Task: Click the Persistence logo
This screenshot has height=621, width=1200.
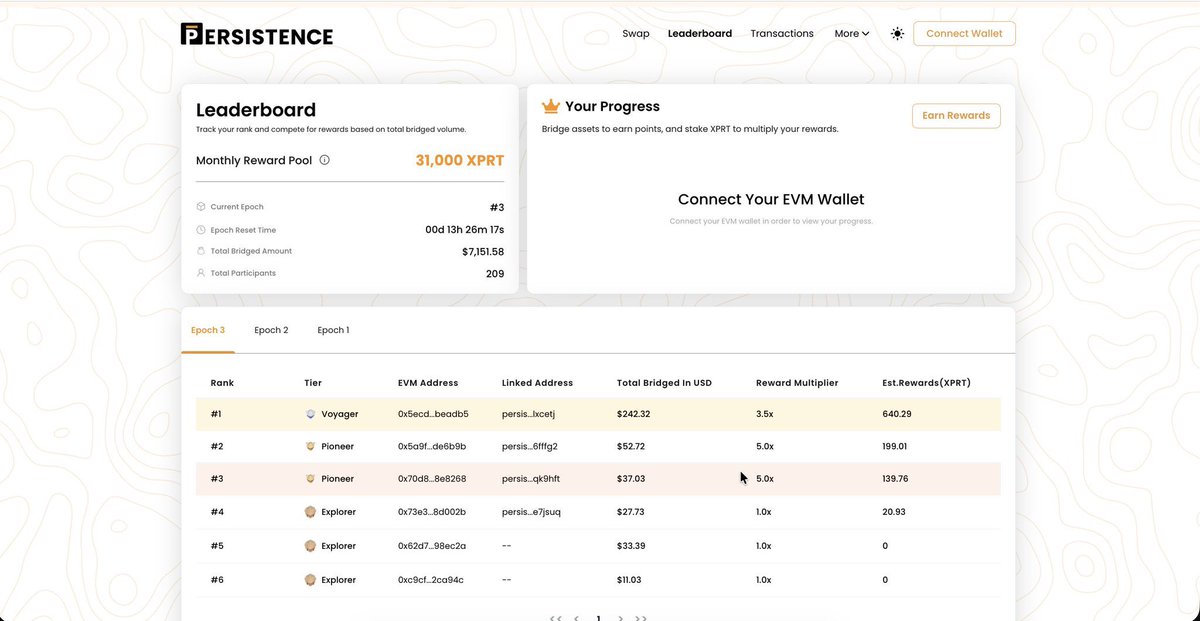Action: click(257, 34)
